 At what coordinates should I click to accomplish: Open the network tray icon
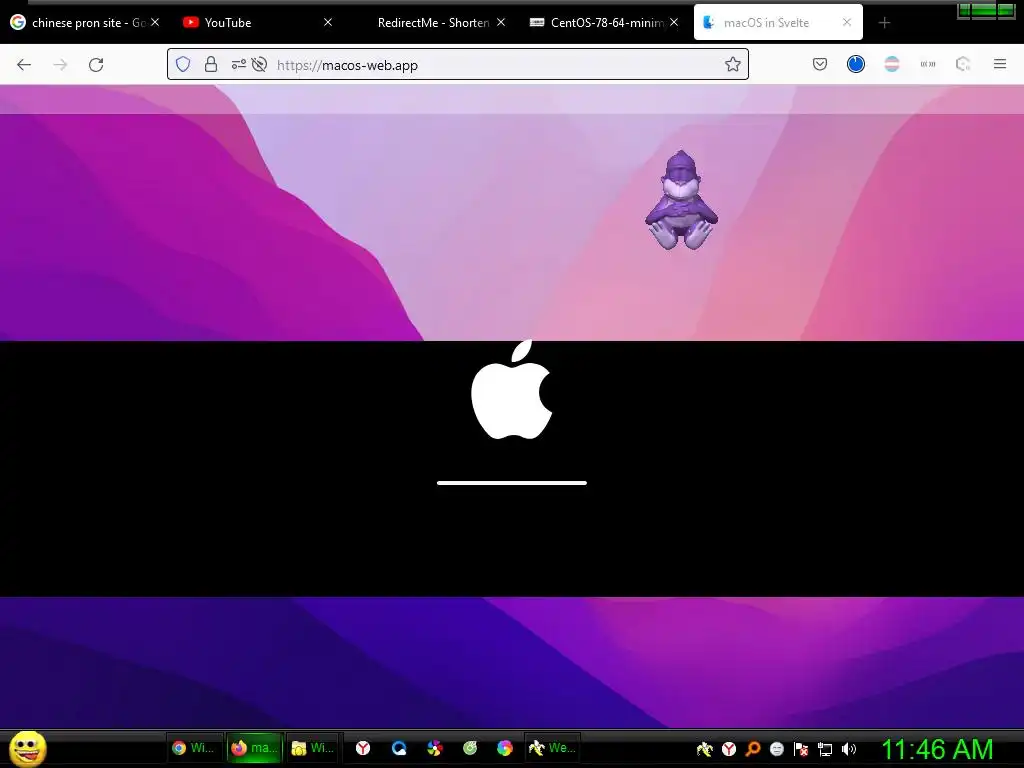tap(825, 749)
